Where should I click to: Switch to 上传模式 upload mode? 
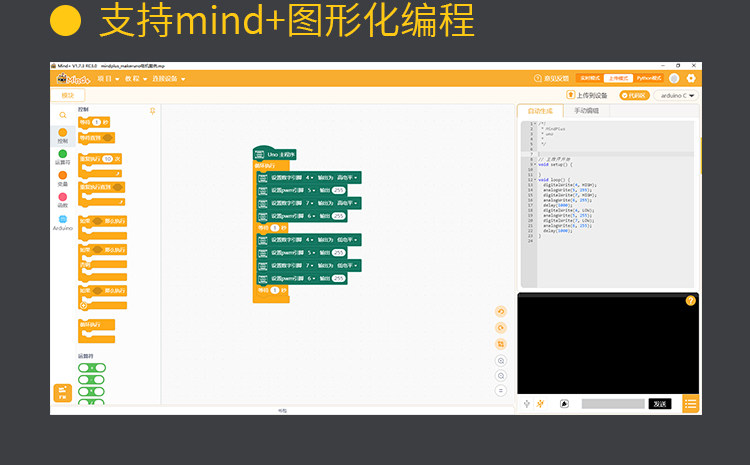coord(618,78)
